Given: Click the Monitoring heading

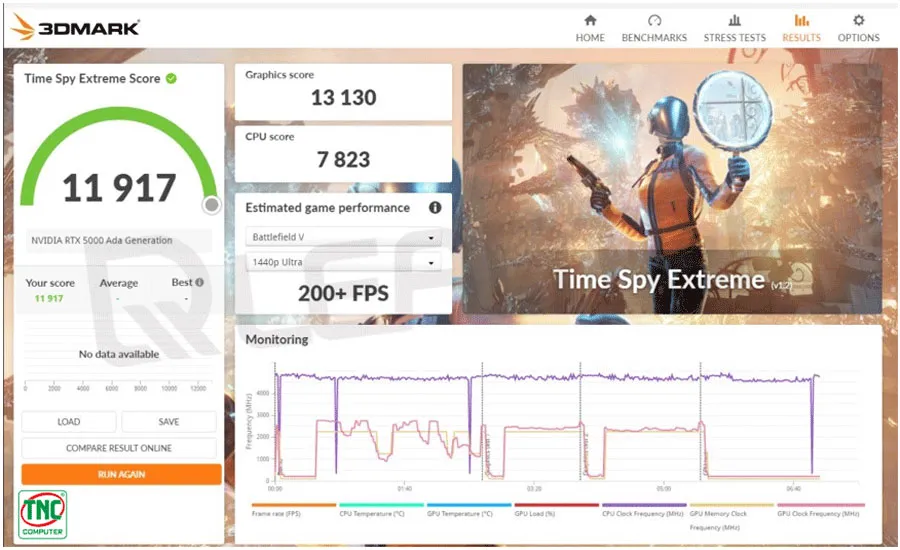Looking at the screenshot, I should 277,339.
